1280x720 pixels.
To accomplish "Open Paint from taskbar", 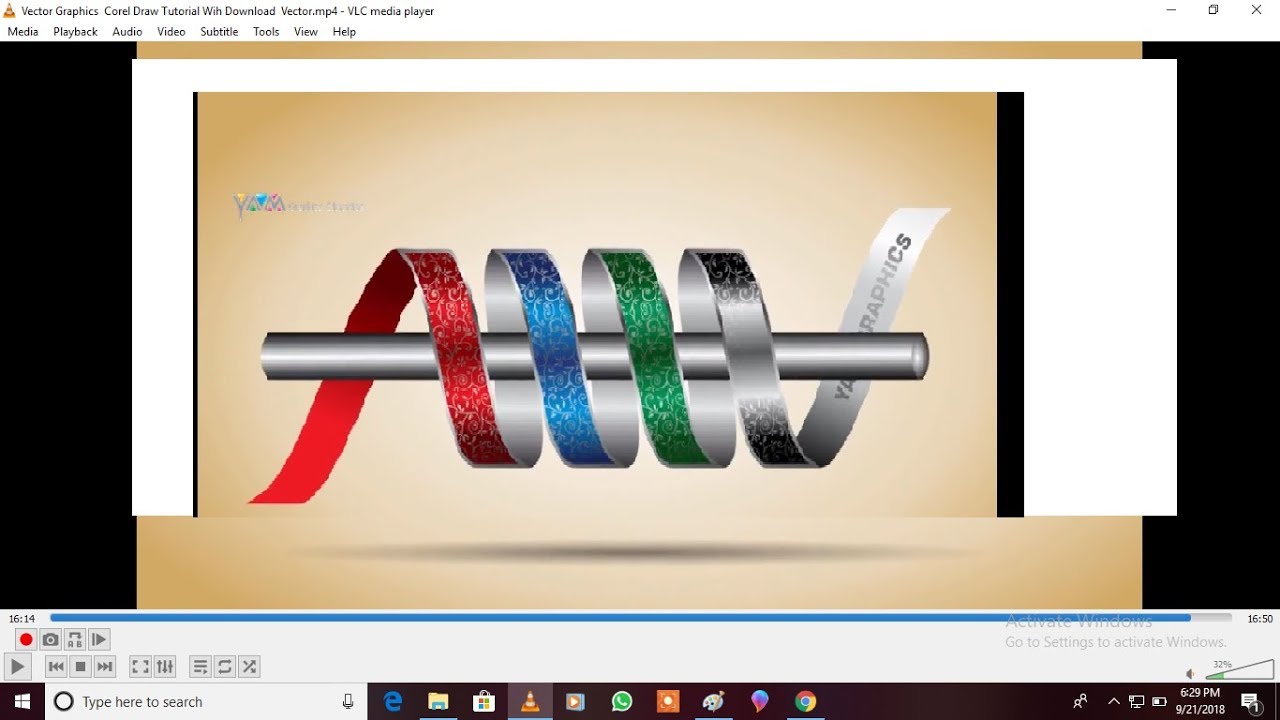I will pos(714,702).
